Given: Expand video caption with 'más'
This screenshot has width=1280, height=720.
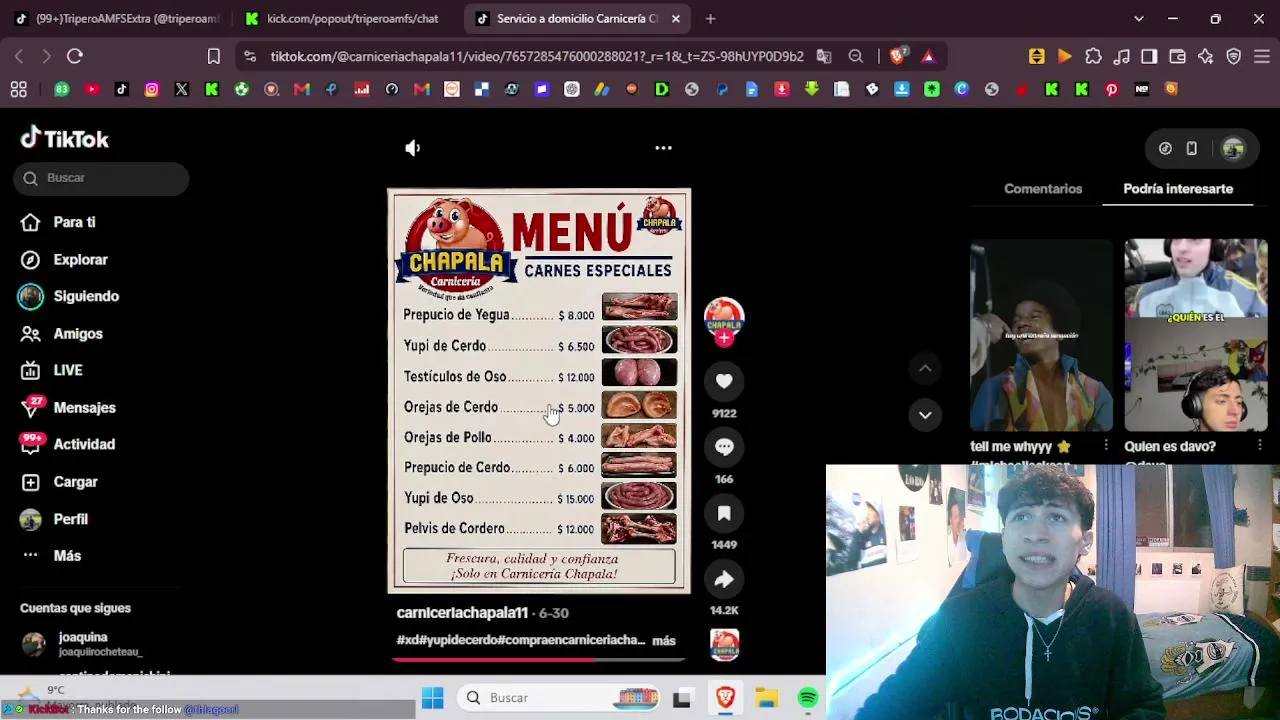Looking at the screenshot, I should [x=664, y=641].
